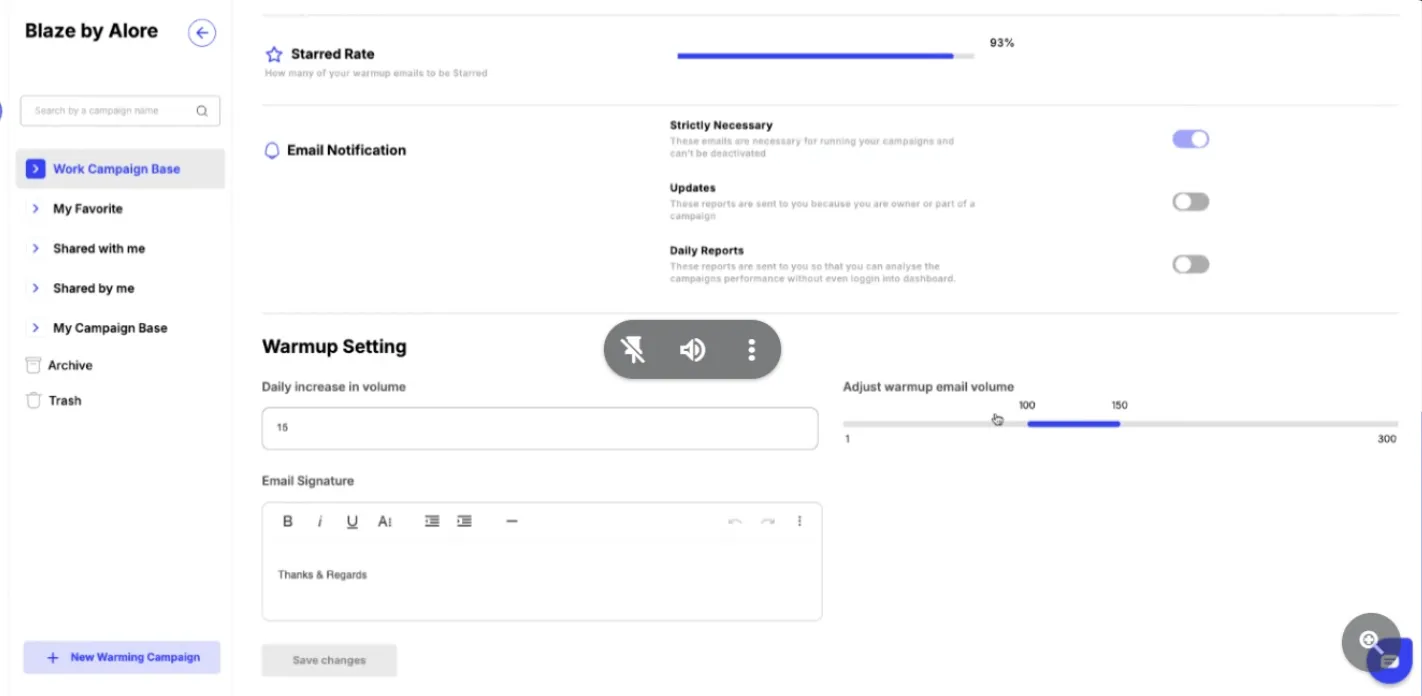This screenshot has height=696, width=1422.
Task: Click the speaker icon in the gray overlay
Action: point(691,349)
